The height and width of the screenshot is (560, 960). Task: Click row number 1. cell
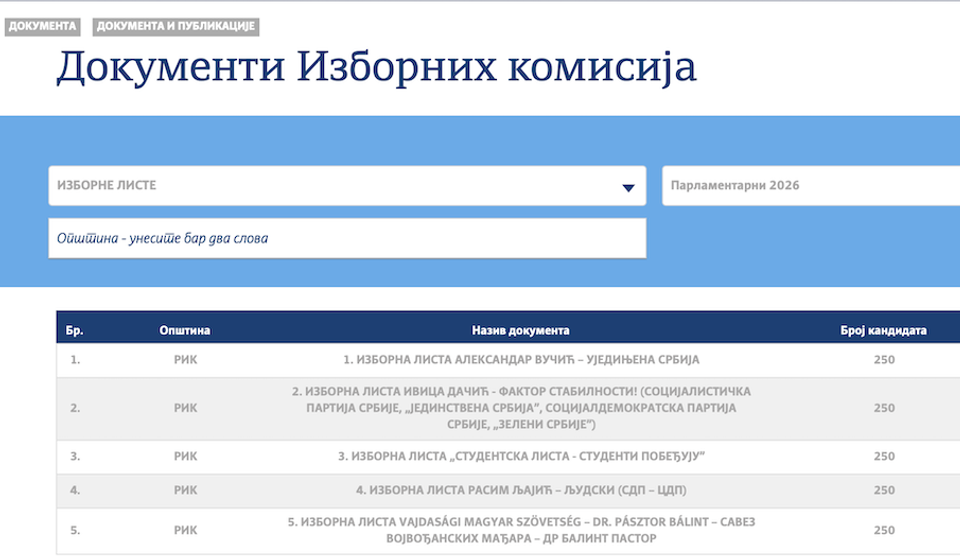pyautogui.click(x=75, y=360)
